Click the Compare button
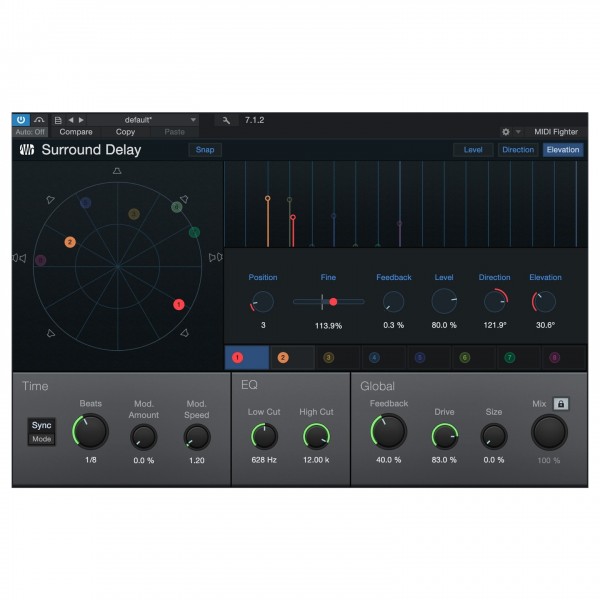The height and width of the screenshot is (600, 600). (x=76, y=132)
